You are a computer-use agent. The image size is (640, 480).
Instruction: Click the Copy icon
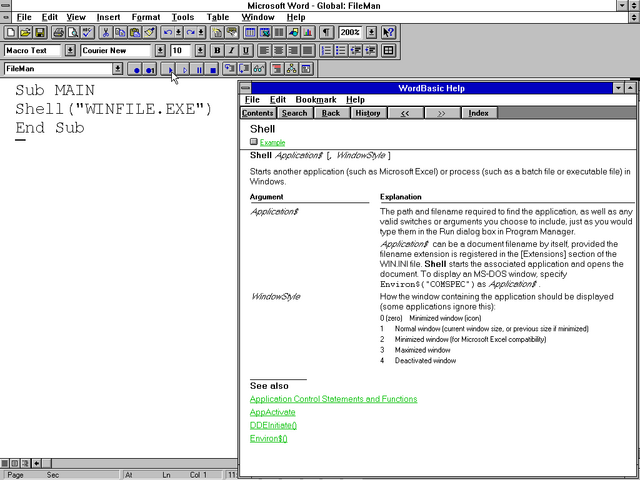click(x=120, y=32)
